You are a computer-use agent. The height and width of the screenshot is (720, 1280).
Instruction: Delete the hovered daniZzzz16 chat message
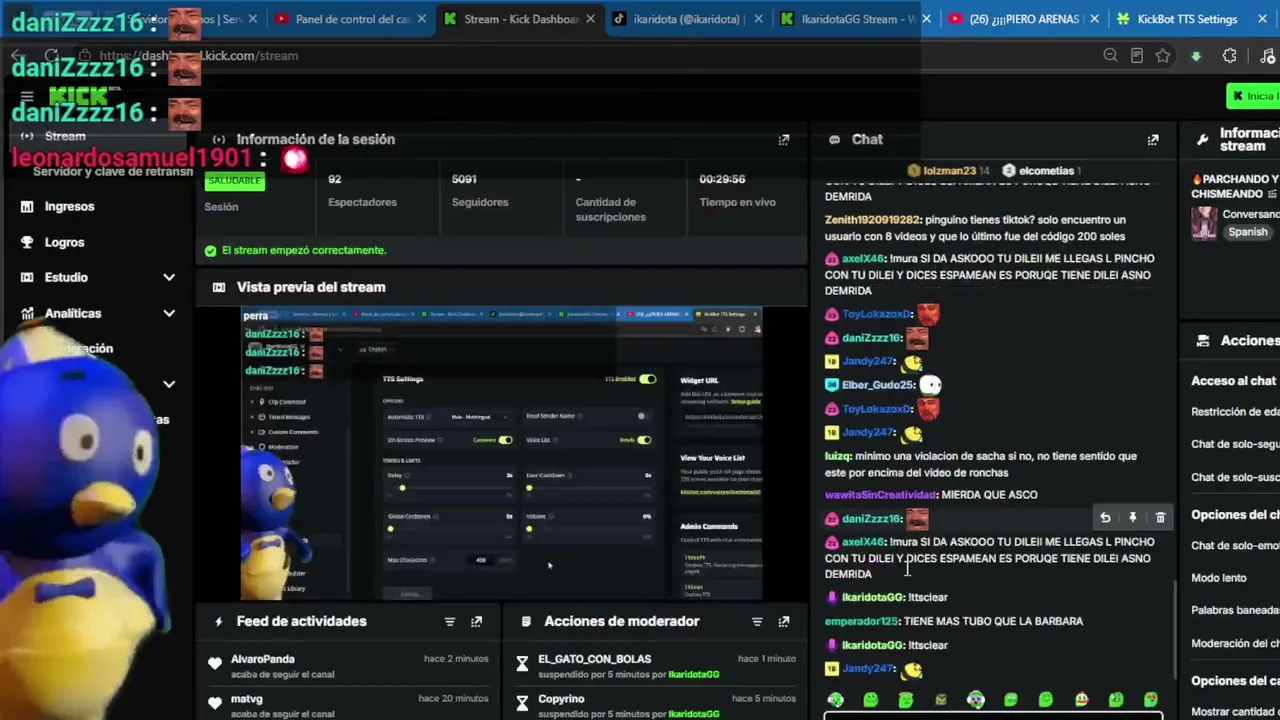click(x=1160, y=518)
